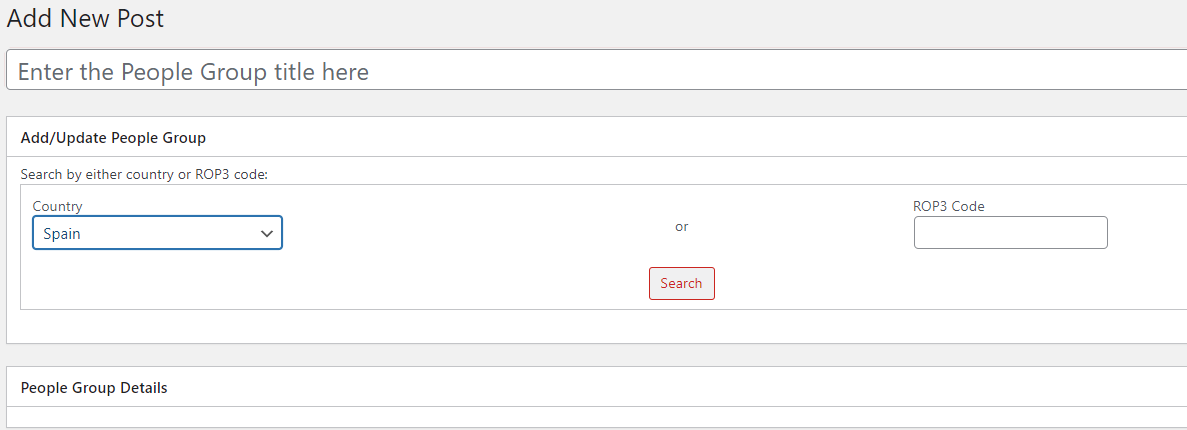Screen dimensions: 1187x430
Task: Click the Add New Post page heading
Action: pos(85,18)
